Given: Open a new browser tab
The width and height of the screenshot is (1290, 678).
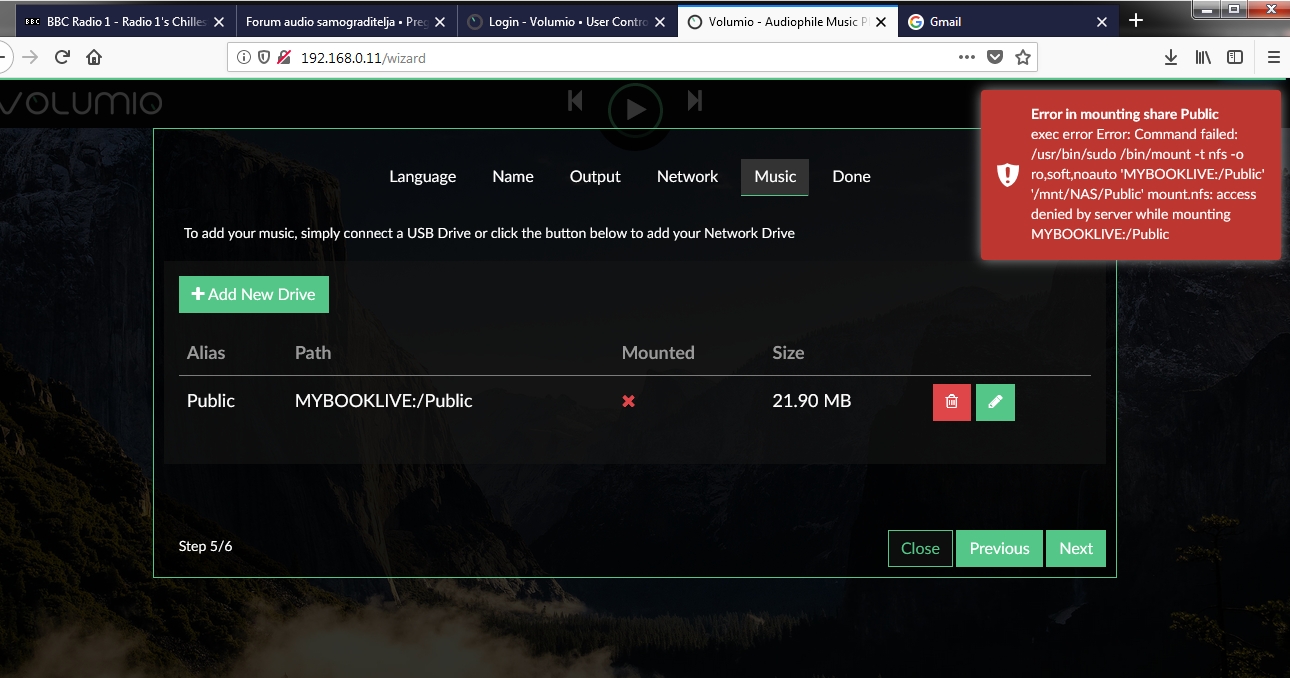Looking at the screenshot, I should pyautogui.click(x=1136, y=21).
